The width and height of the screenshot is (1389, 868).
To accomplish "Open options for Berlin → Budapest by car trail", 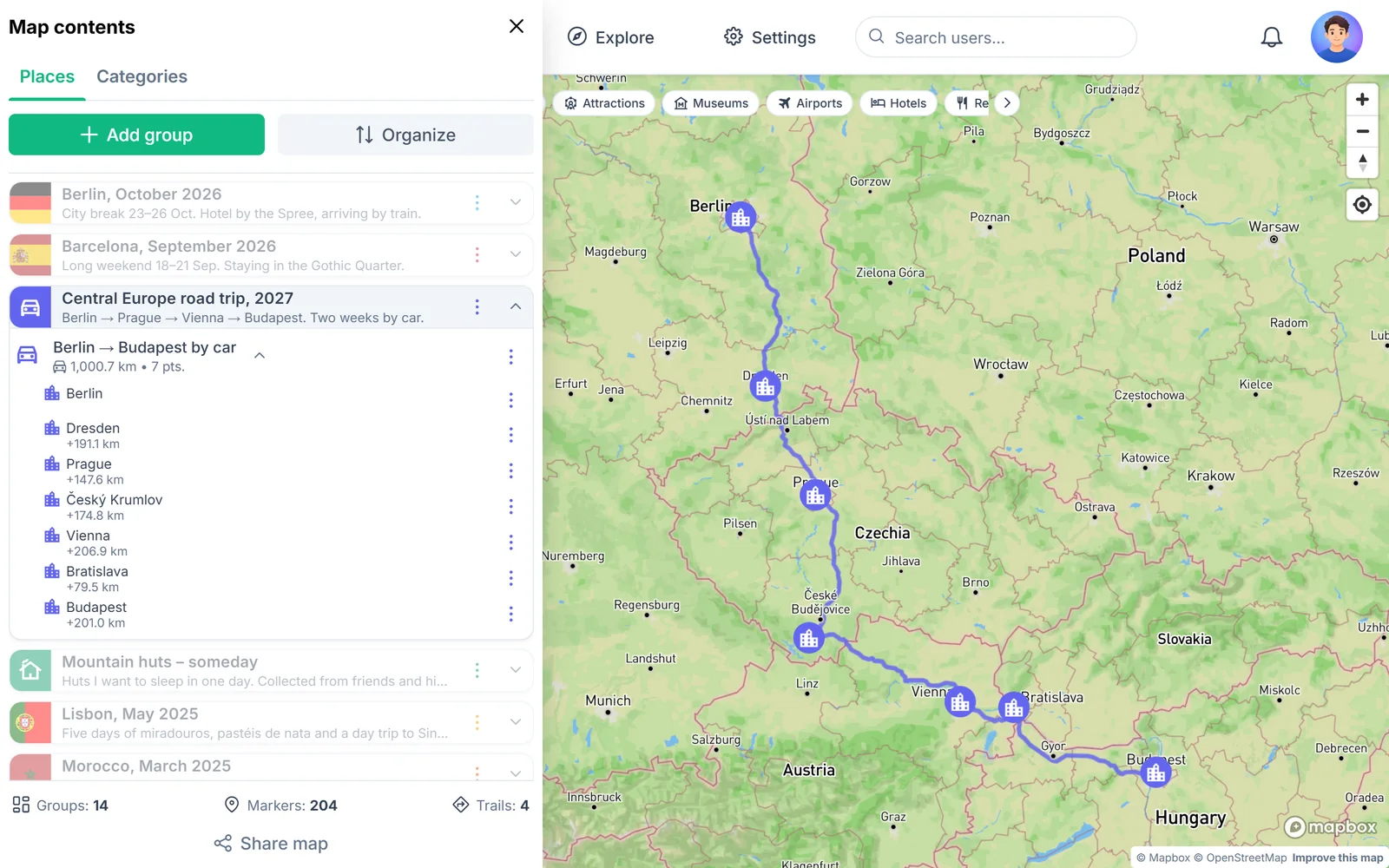I will point(510,357).
